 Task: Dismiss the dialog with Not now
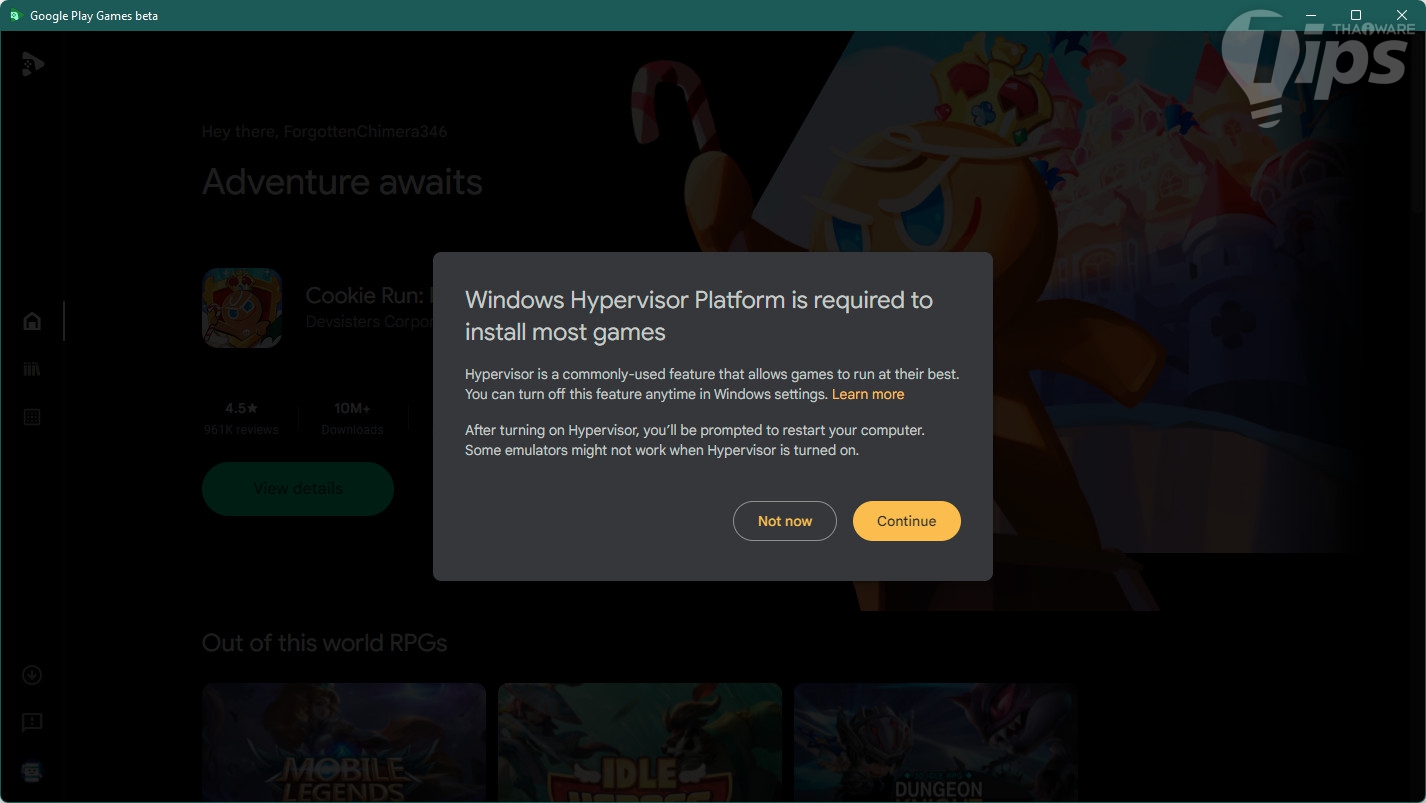click(x=785, y=521)
